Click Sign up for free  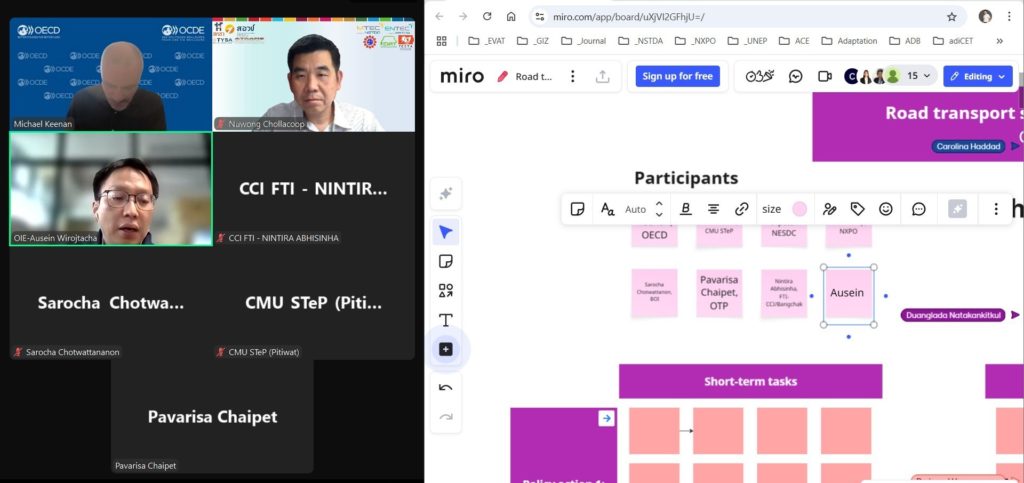point(677,76)
